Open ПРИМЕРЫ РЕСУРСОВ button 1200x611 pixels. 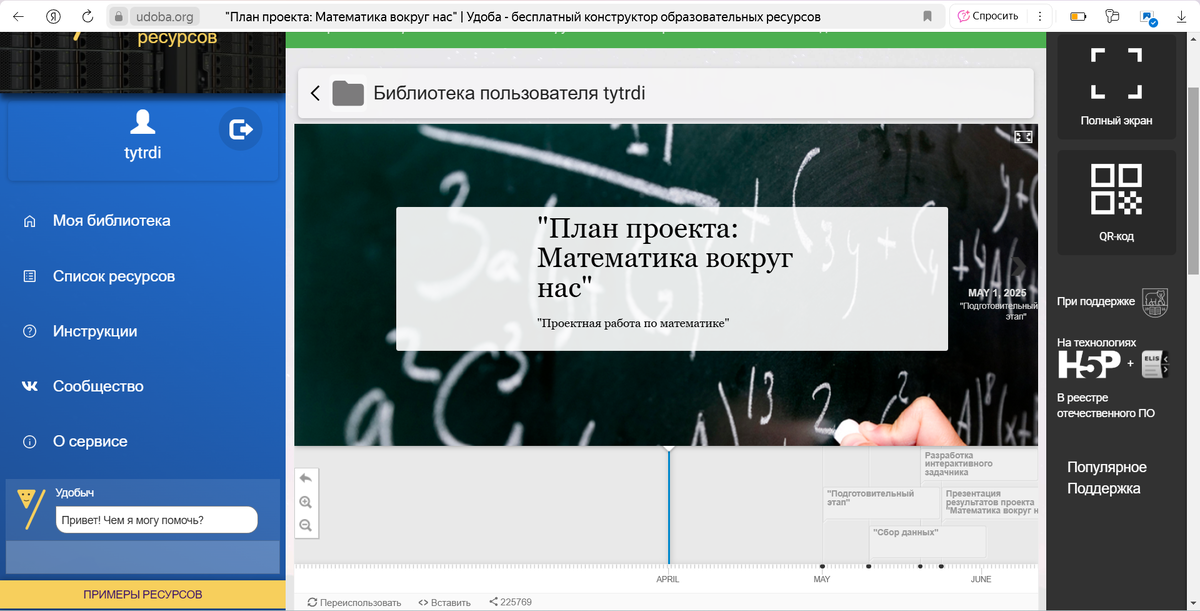142,594
